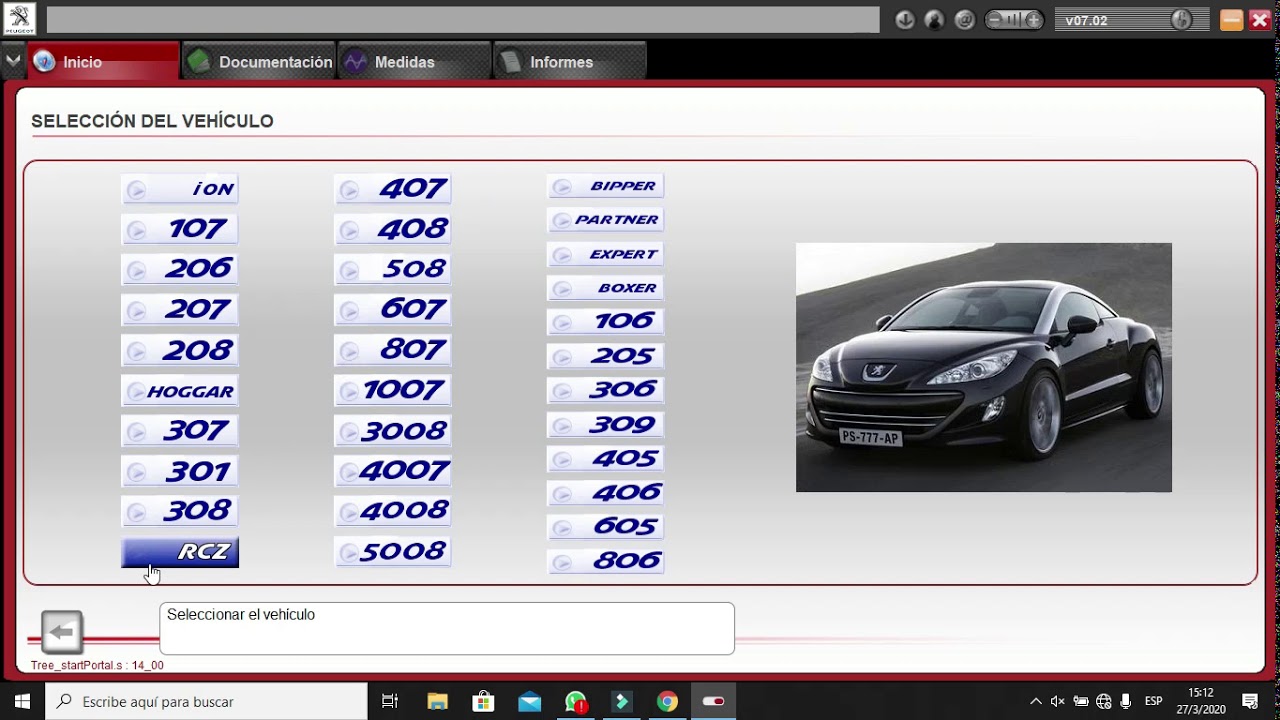1280x720 pixels.
Task: Open the Documentación tab
Action: coord(259,61)
